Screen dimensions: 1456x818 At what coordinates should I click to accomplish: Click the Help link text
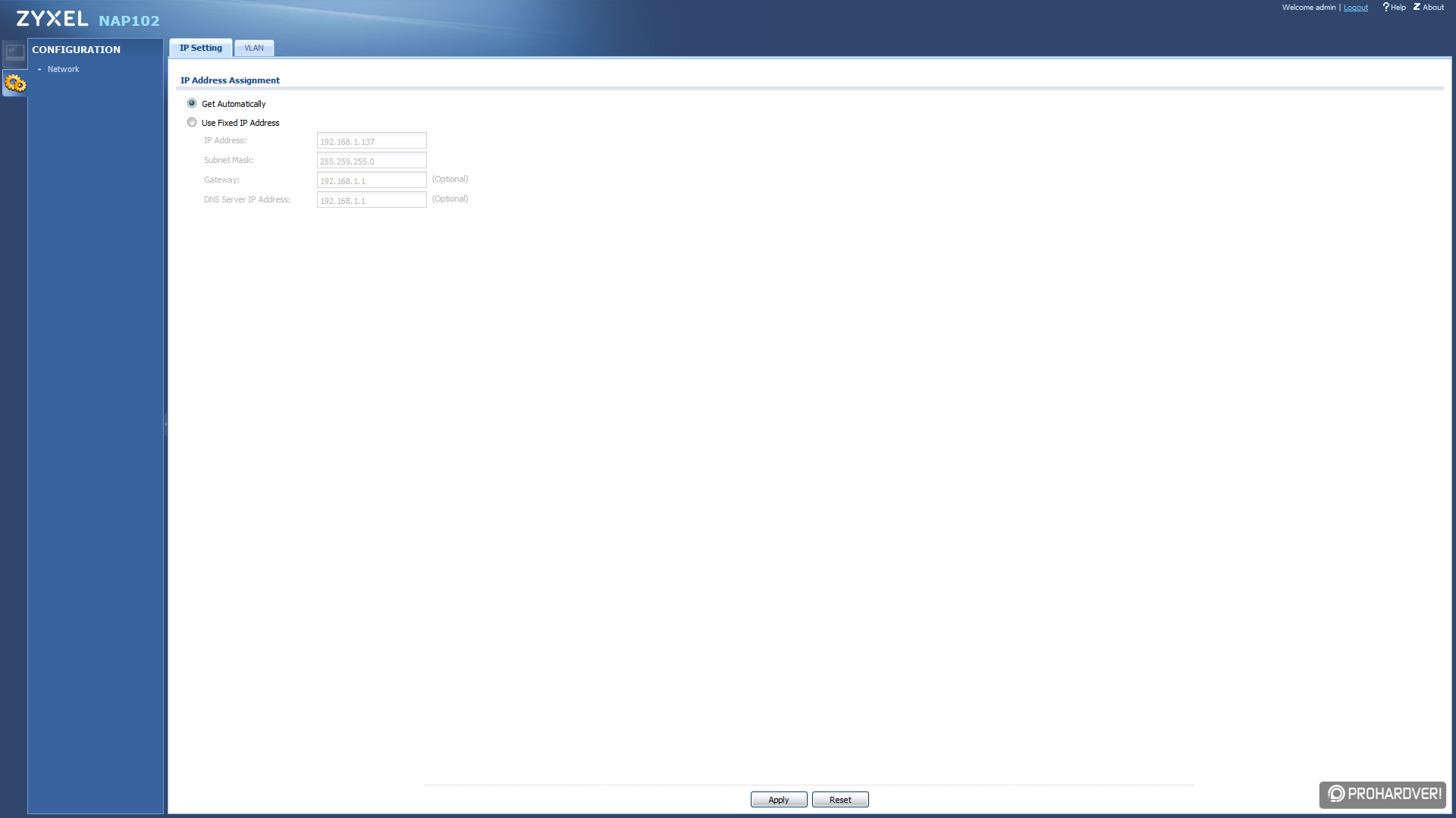pyautogui.click(x=1398, y=8)
